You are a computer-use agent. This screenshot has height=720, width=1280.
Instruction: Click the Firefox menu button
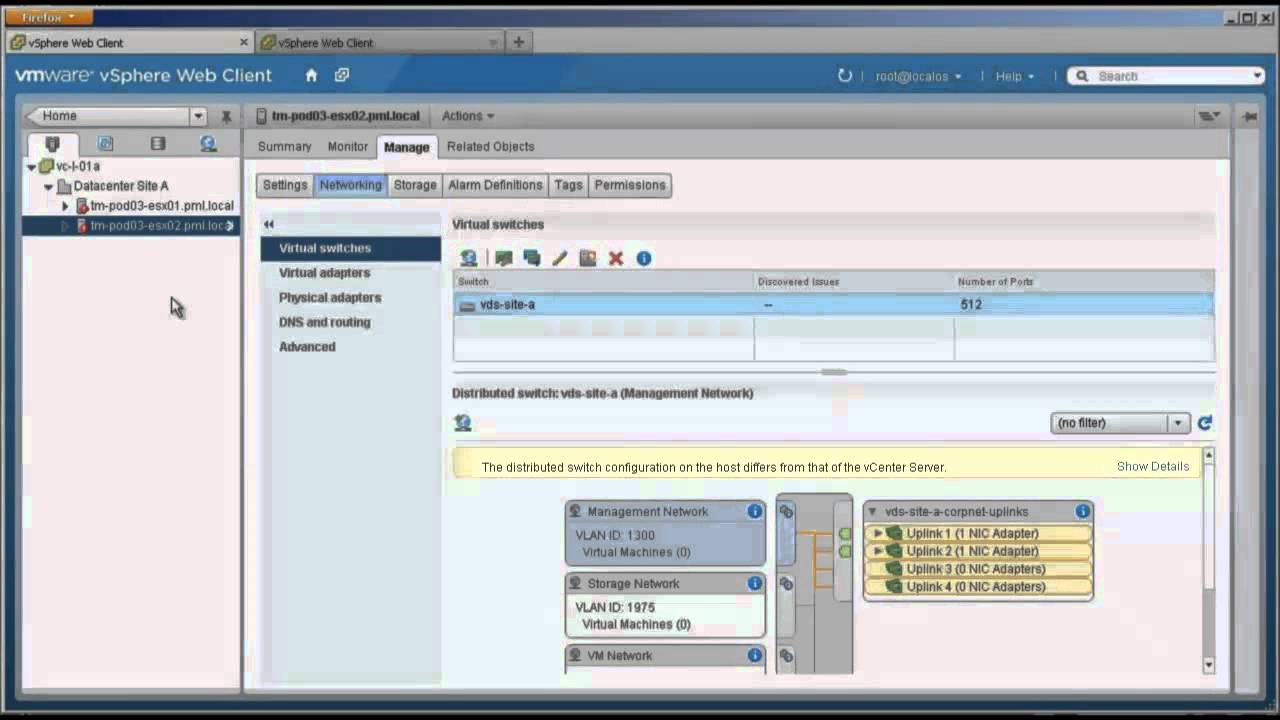pos(50,17)
